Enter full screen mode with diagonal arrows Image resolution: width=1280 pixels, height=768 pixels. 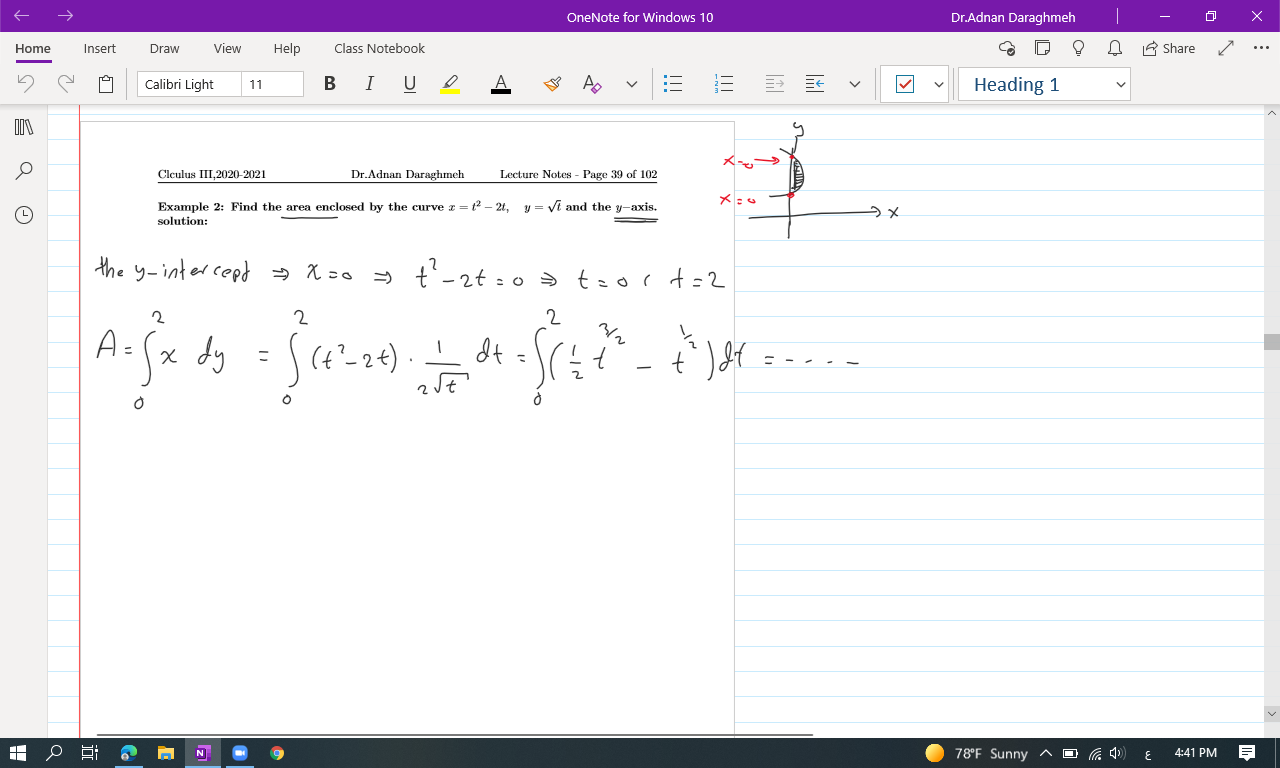pos(1227,48)
